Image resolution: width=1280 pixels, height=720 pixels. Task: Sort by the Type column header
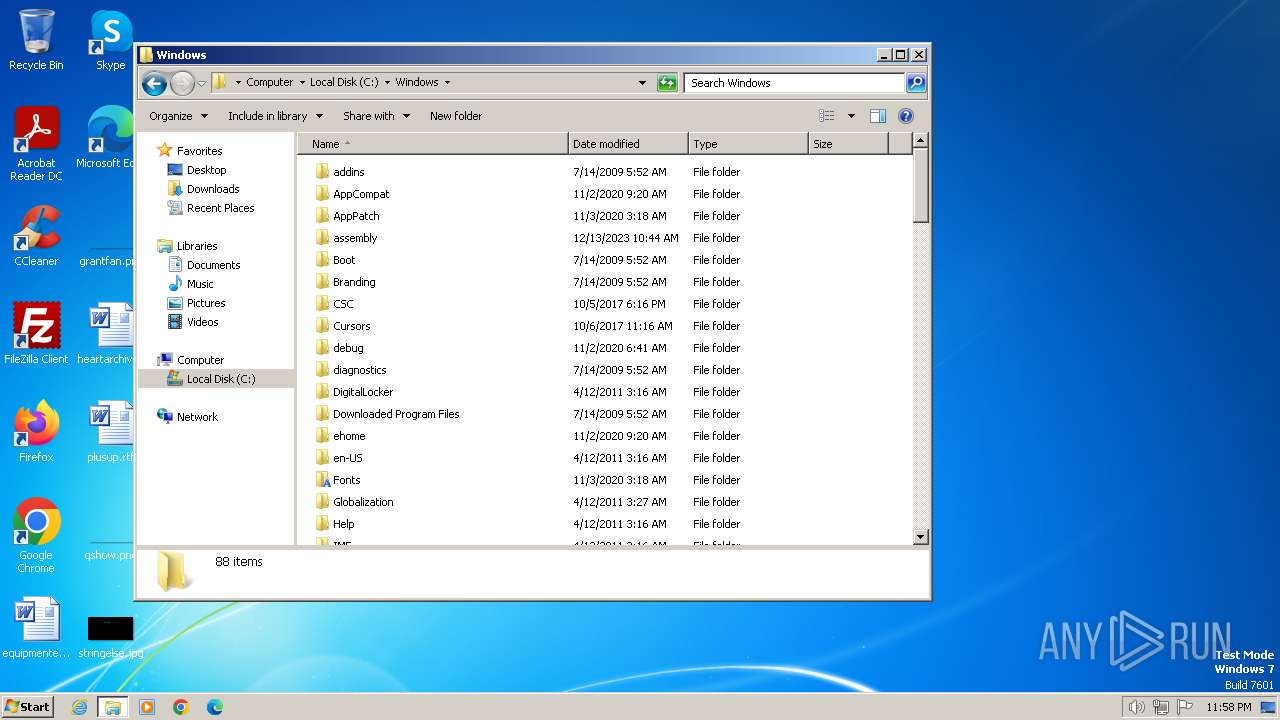[748, 144]
